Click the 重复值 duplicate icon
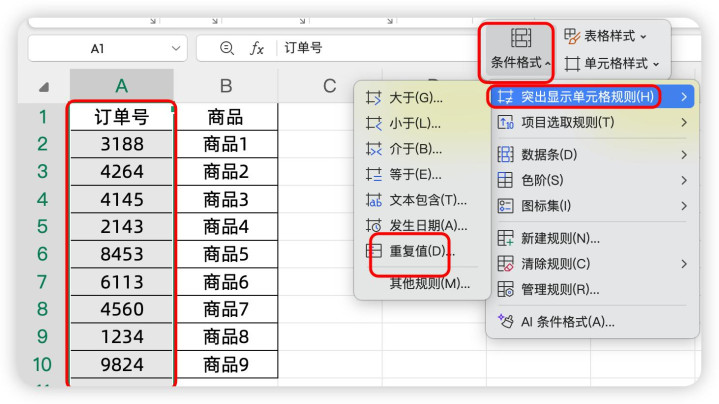 (373, 251)
